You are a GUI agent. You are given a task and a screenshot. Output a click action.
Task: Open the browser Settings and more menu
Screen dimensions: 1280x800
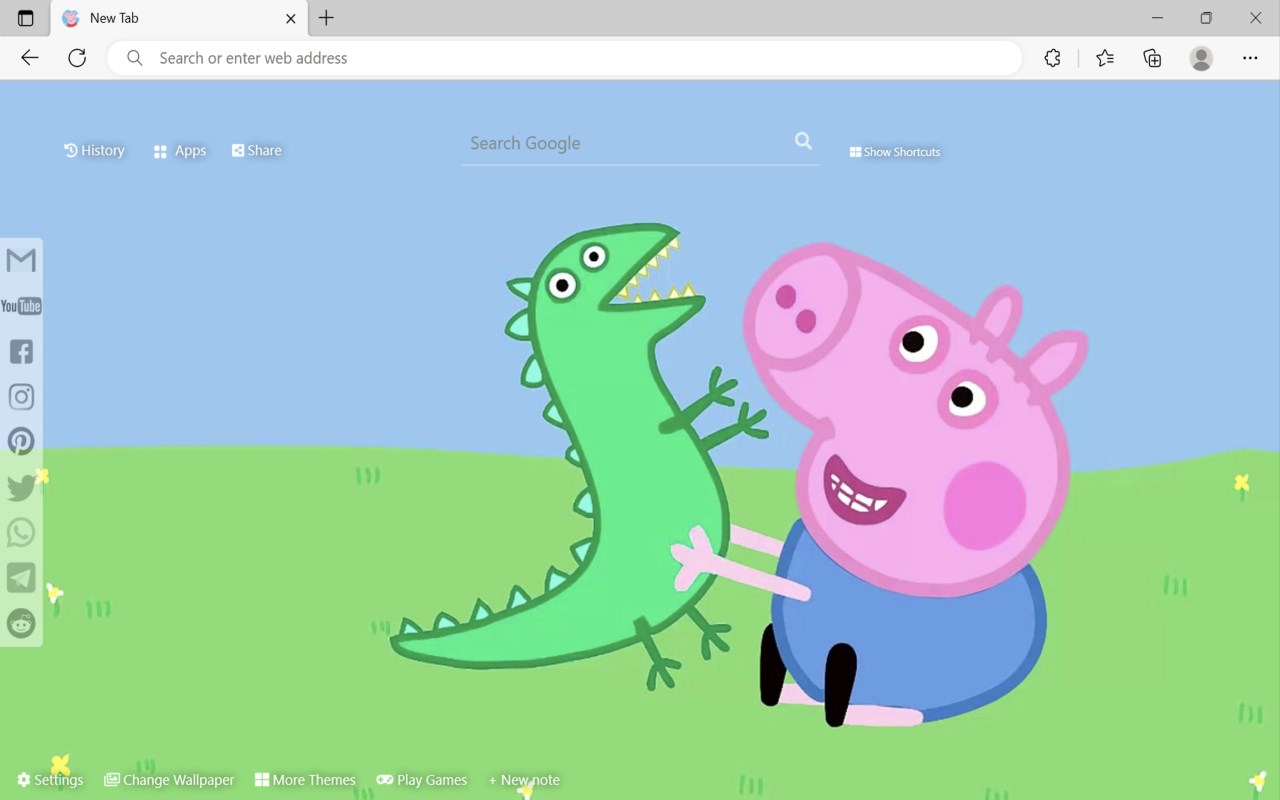(1250, 58)
